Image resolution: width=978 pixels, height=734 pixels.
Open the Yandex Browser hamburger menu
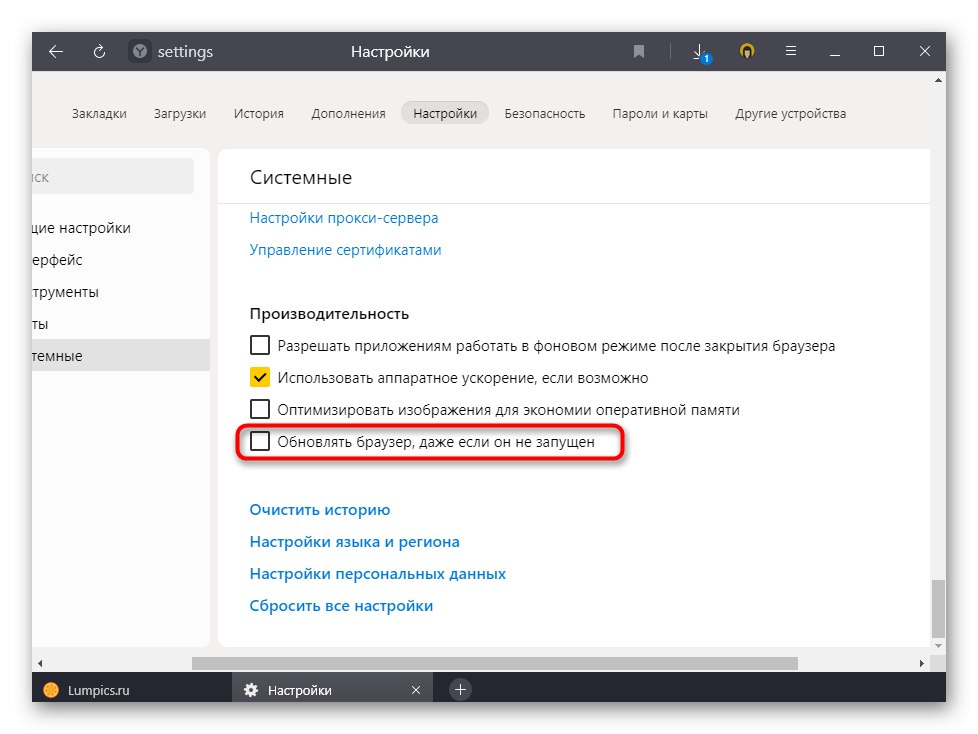[791, 51]
